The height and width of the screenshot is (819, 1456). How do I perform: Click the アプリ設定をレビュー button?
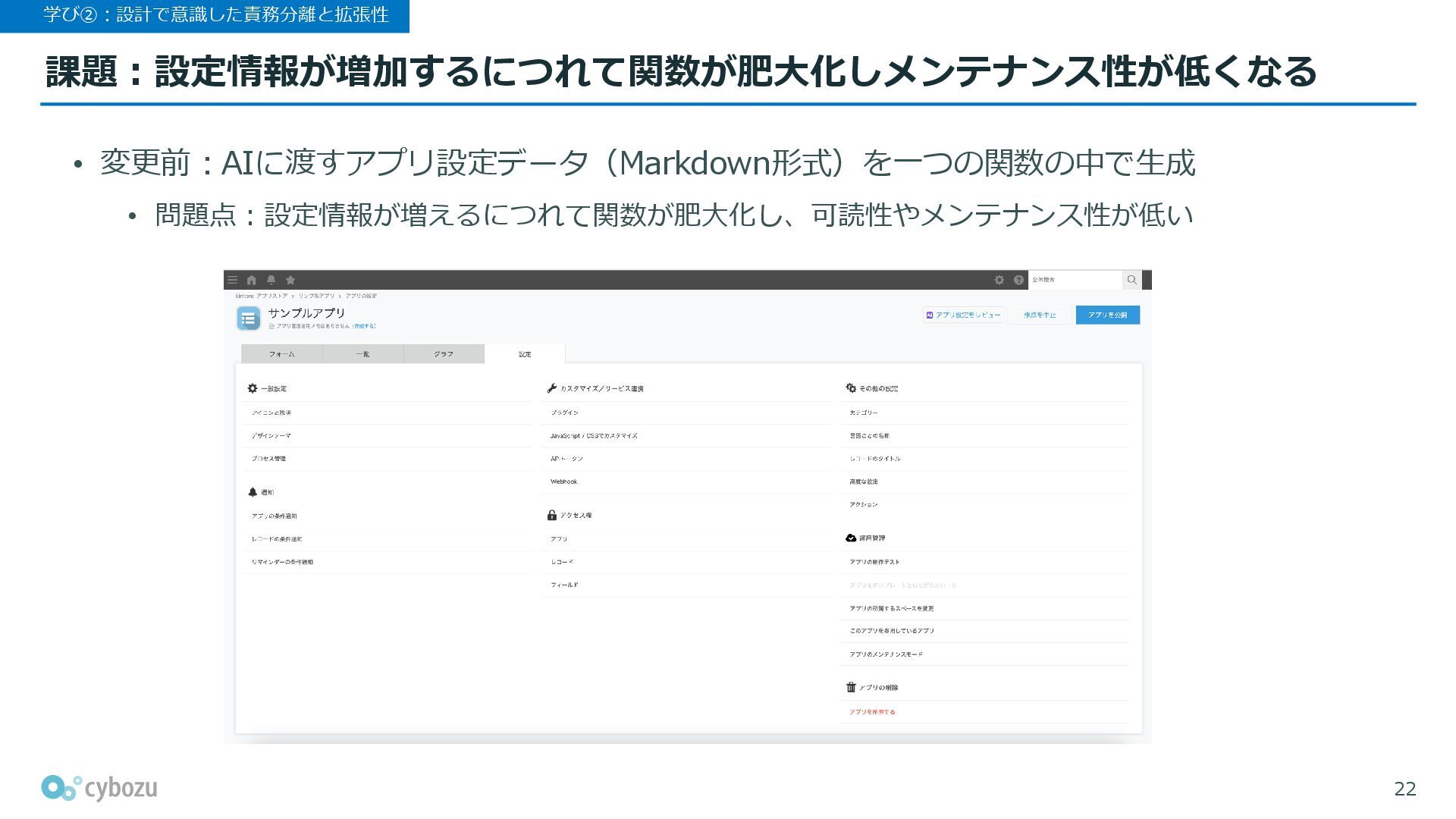[964, 315]
